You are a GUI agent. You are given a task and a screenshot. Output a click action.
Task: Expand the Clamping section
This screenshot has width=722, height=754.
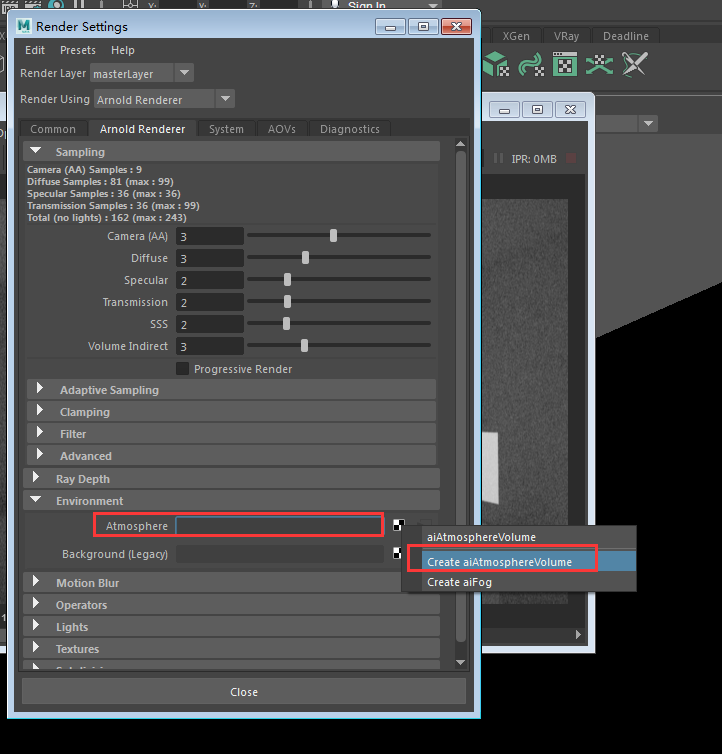(40, 410)
